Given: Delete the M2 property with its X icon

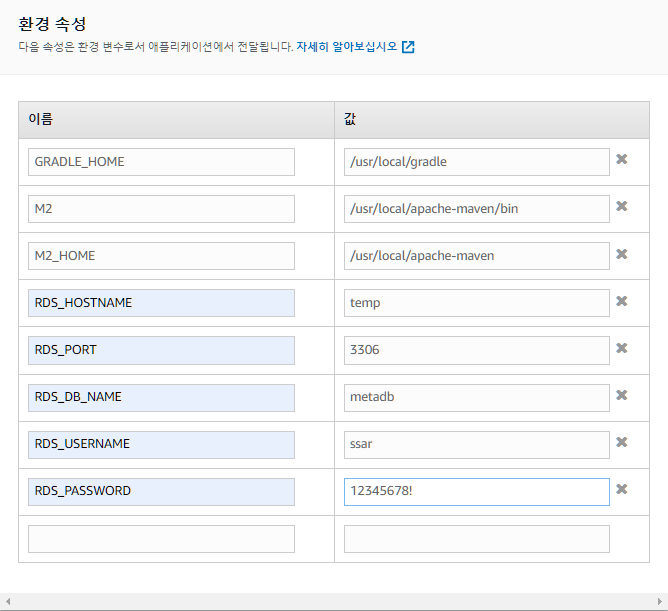Looking at the screenshot, I should (x=622, y=206).
